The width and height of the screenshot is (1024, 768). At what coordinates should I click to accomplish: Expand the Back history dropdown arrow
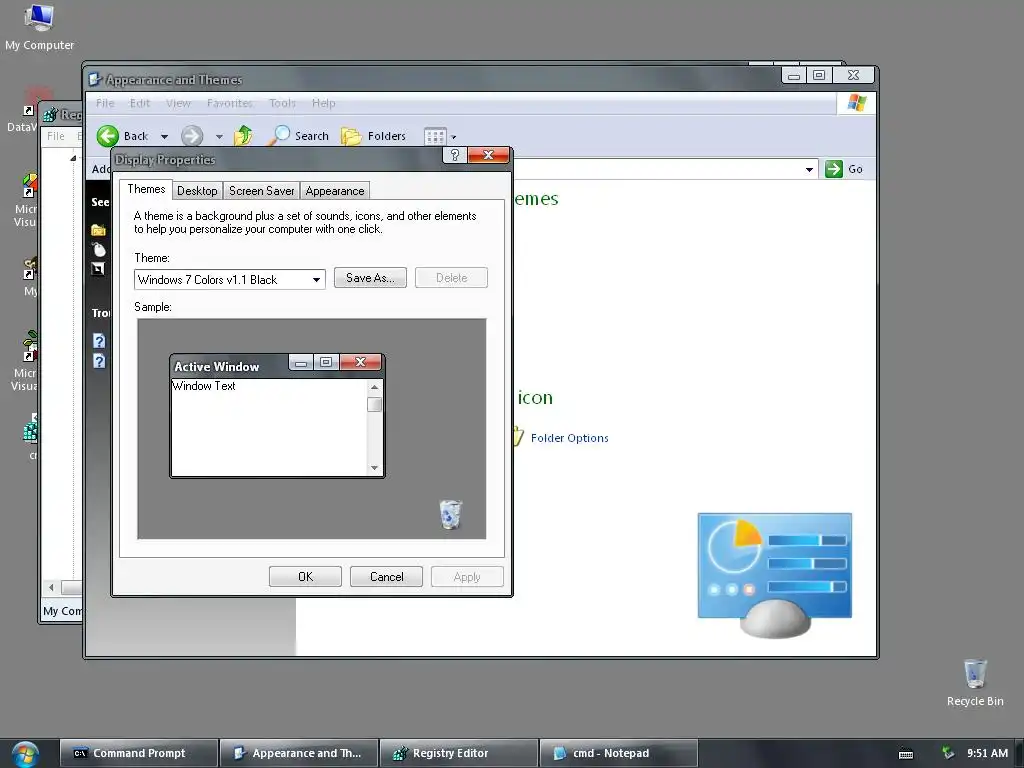pos(165,136)
